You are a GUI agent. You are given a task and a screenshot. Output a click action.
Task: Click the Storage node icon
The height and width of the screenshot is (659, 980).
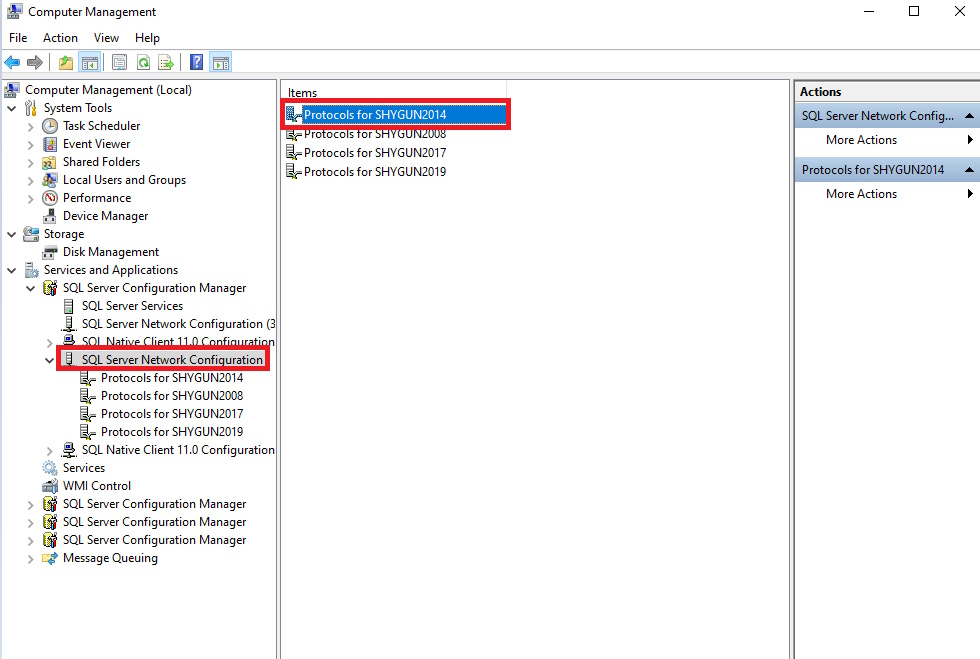point(31,234)
